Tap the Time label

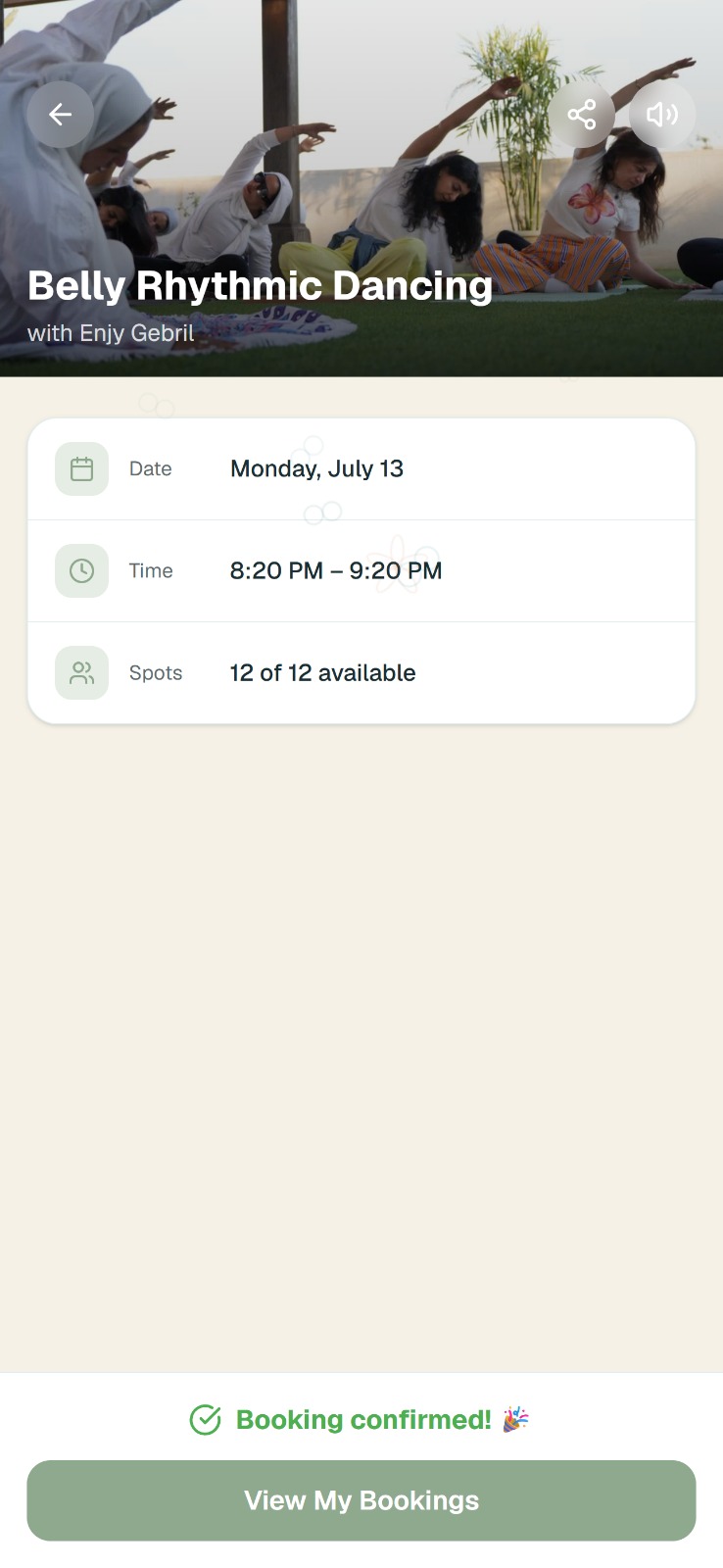tap(151, 570)
